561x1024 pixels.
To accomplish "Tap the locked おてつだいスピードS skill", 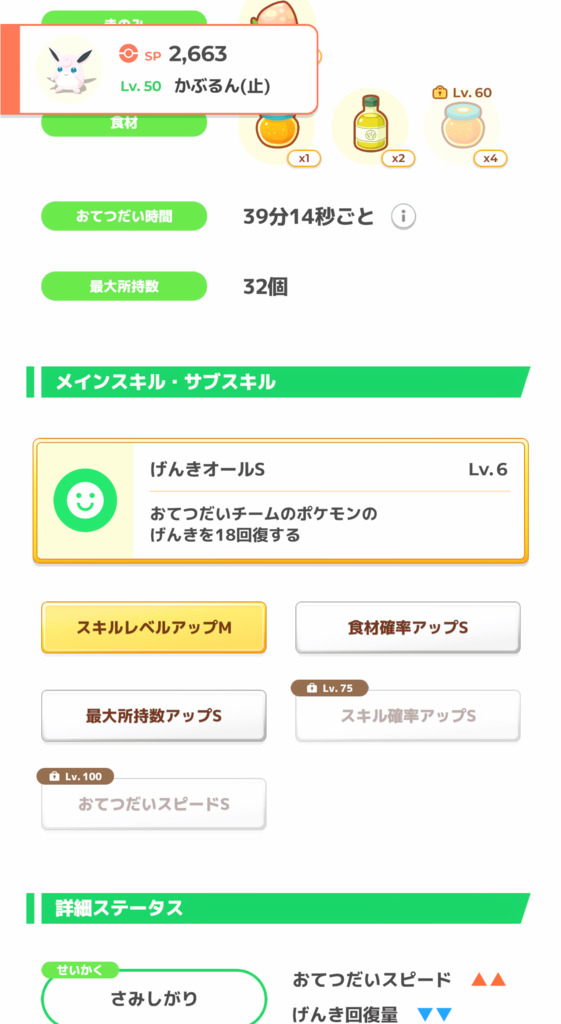I will pyautogui.click(x=153, y=804).
